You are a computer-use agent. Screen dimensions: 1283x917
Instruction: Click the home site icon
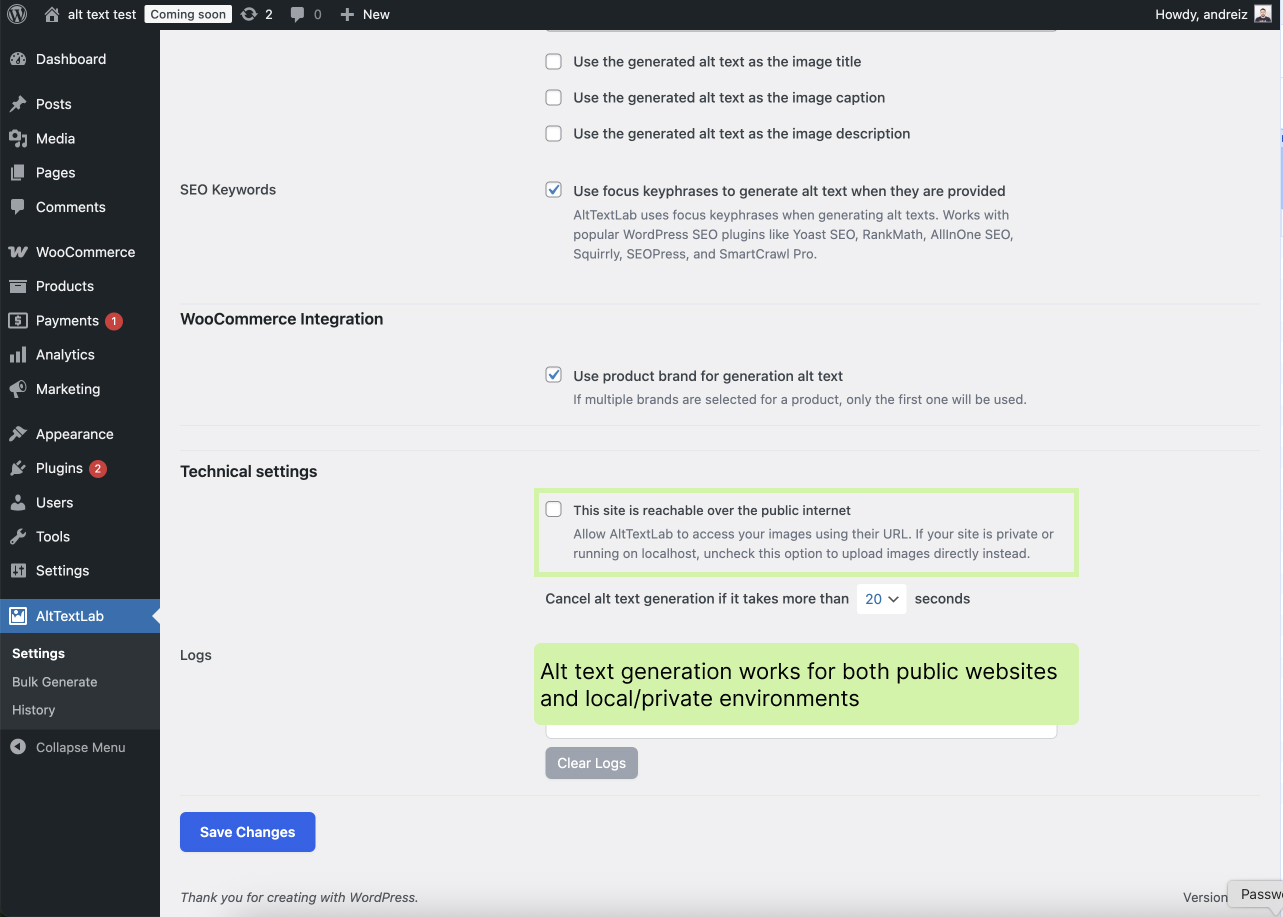[x=52, y=14]
